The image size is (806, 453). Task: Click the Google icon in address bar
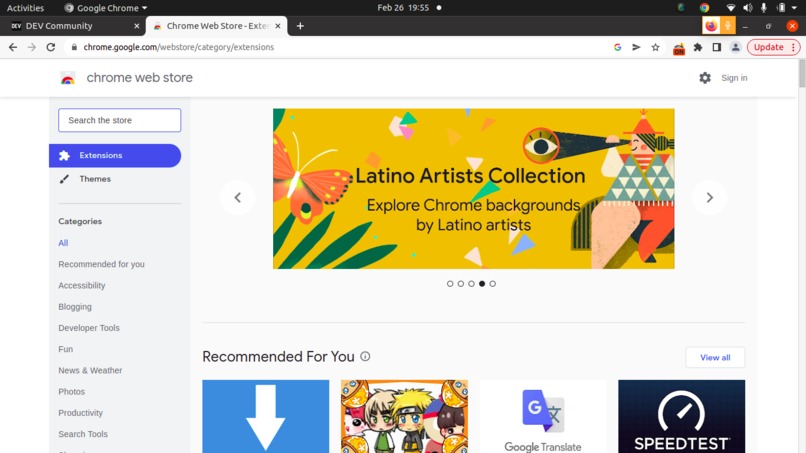tap(617, 47)
